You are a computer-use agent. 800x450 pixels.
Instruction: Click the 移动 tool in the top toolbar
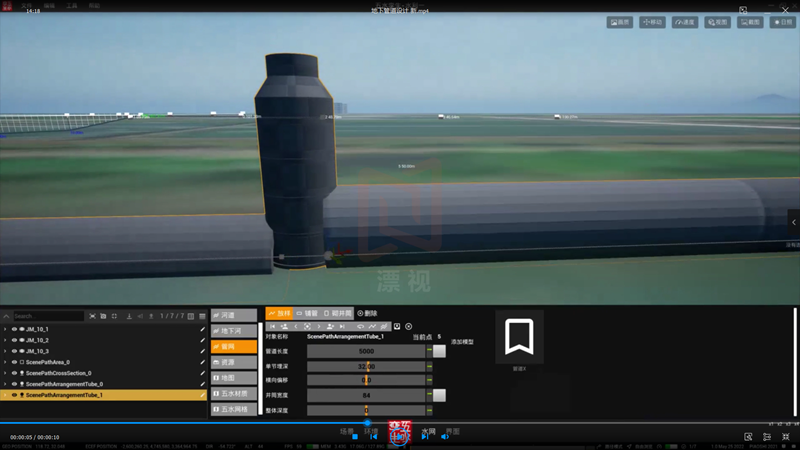[x=652, y=21]
